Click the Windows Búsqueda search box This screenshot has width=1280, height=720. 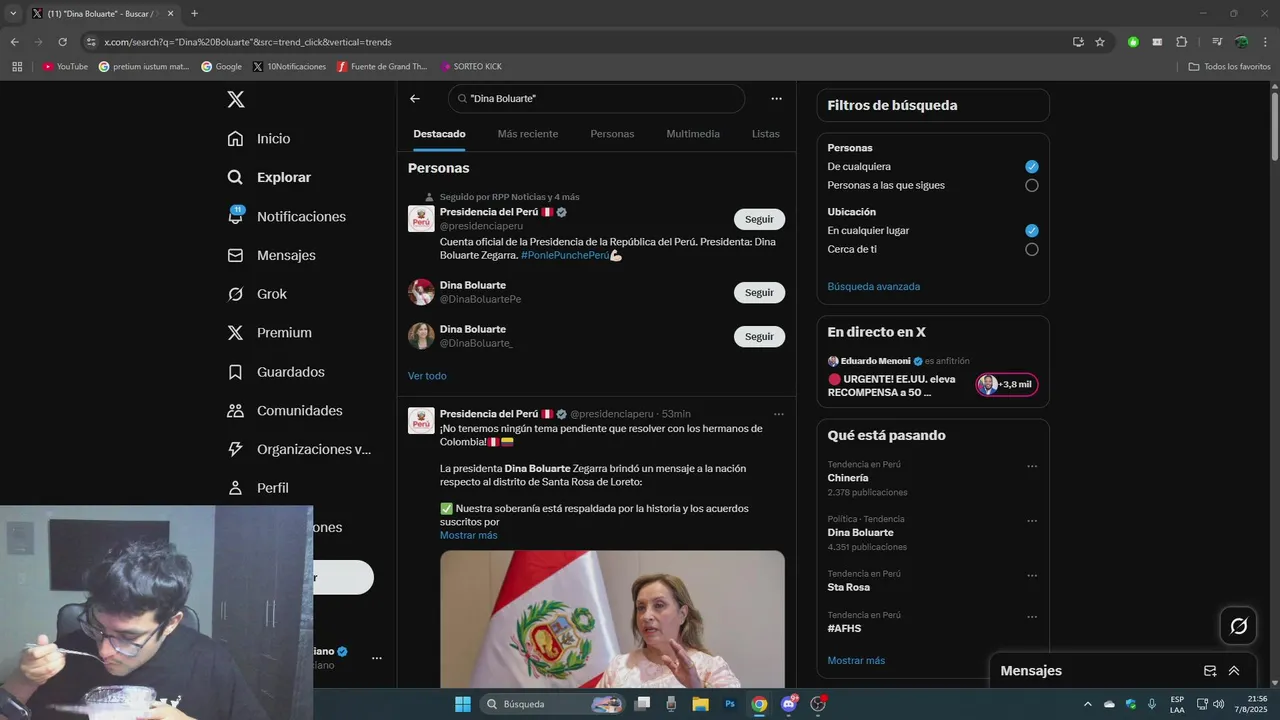pyautogui.click(x=552, y=704)
